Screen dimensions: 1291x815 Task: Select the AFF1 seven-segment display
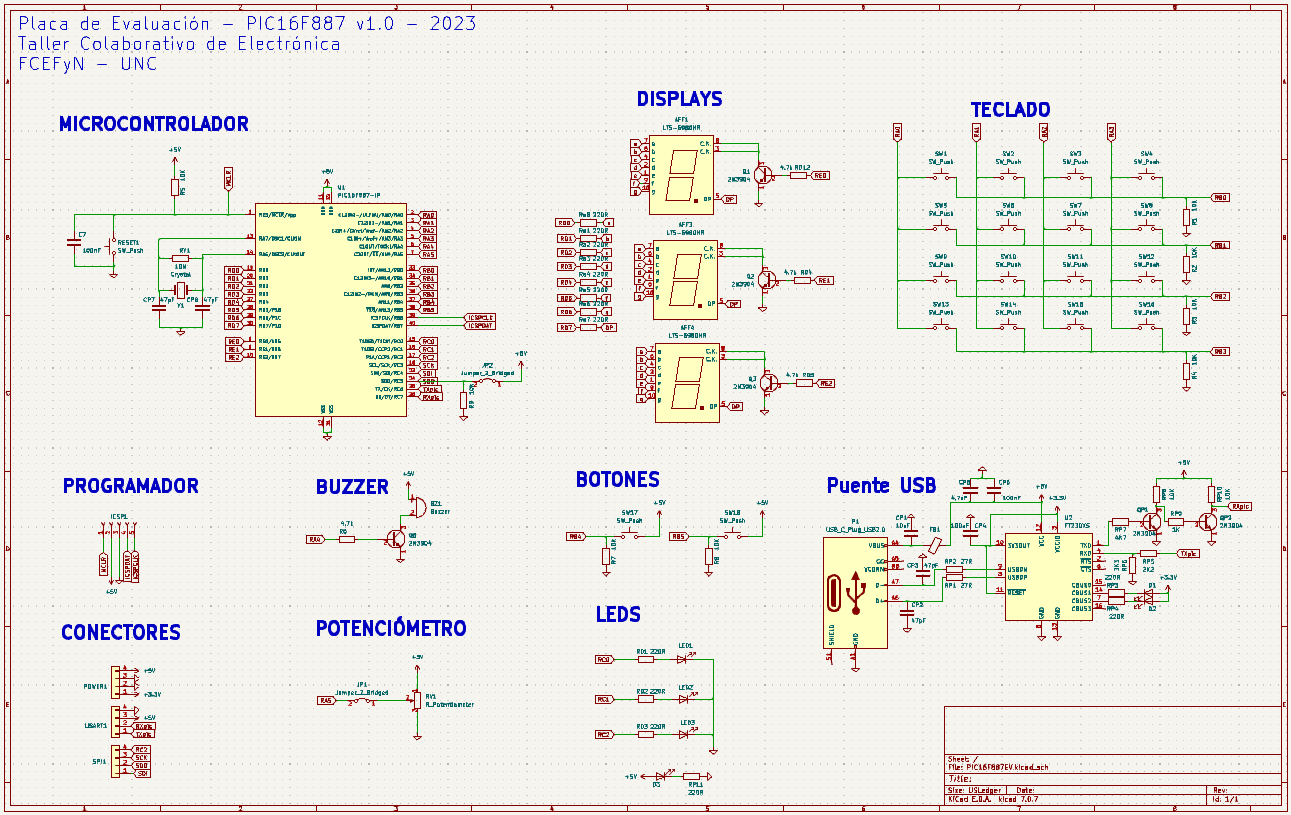pyautogui.click(x=680, y=174)
